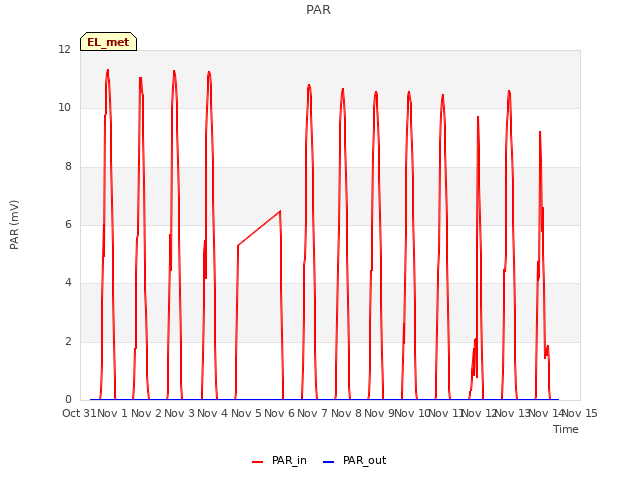Click the Nov 5 axis tick label
This screenshot has width=640, height=480.
[x=246, y=413]
